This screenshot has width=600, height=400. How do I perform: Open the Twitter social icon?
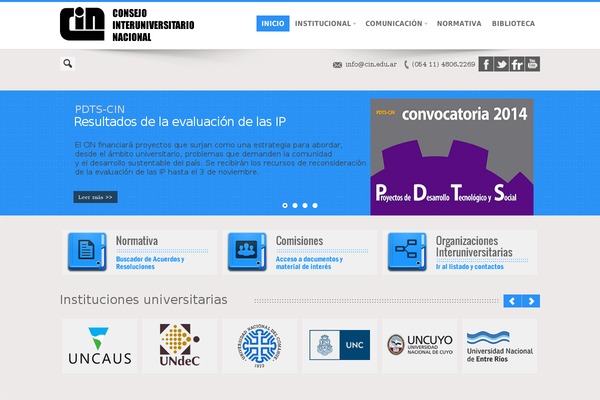(x=501, y=64)
